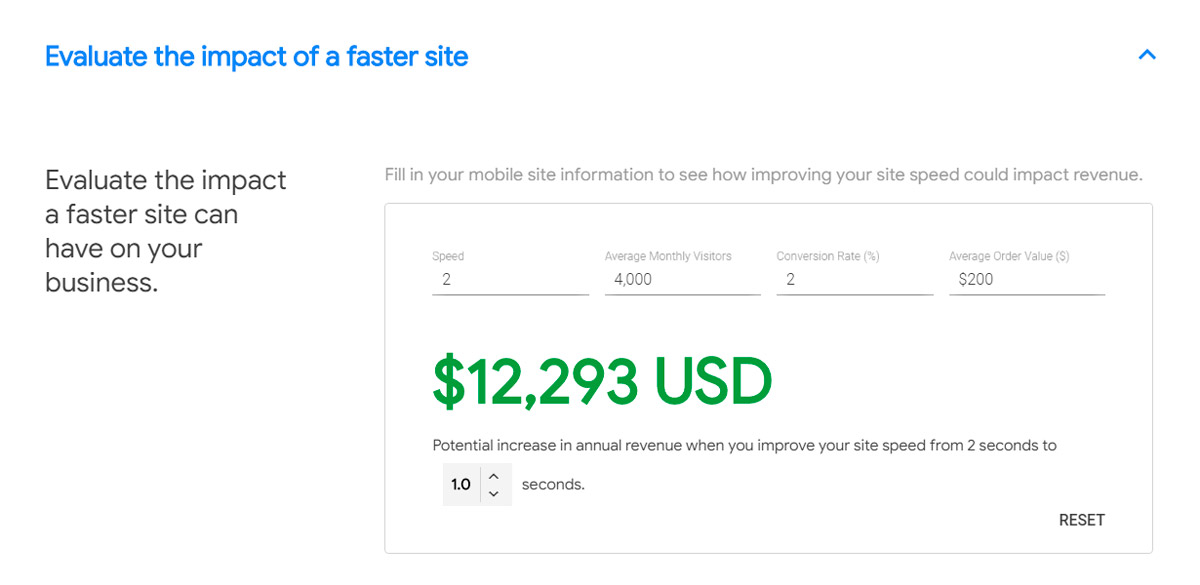Image resolution: width=1200 pixels, height=585 pixels.
Task: Click the Average Monthly Visitors field showing 4,000
Action: [x=681, y=279]
